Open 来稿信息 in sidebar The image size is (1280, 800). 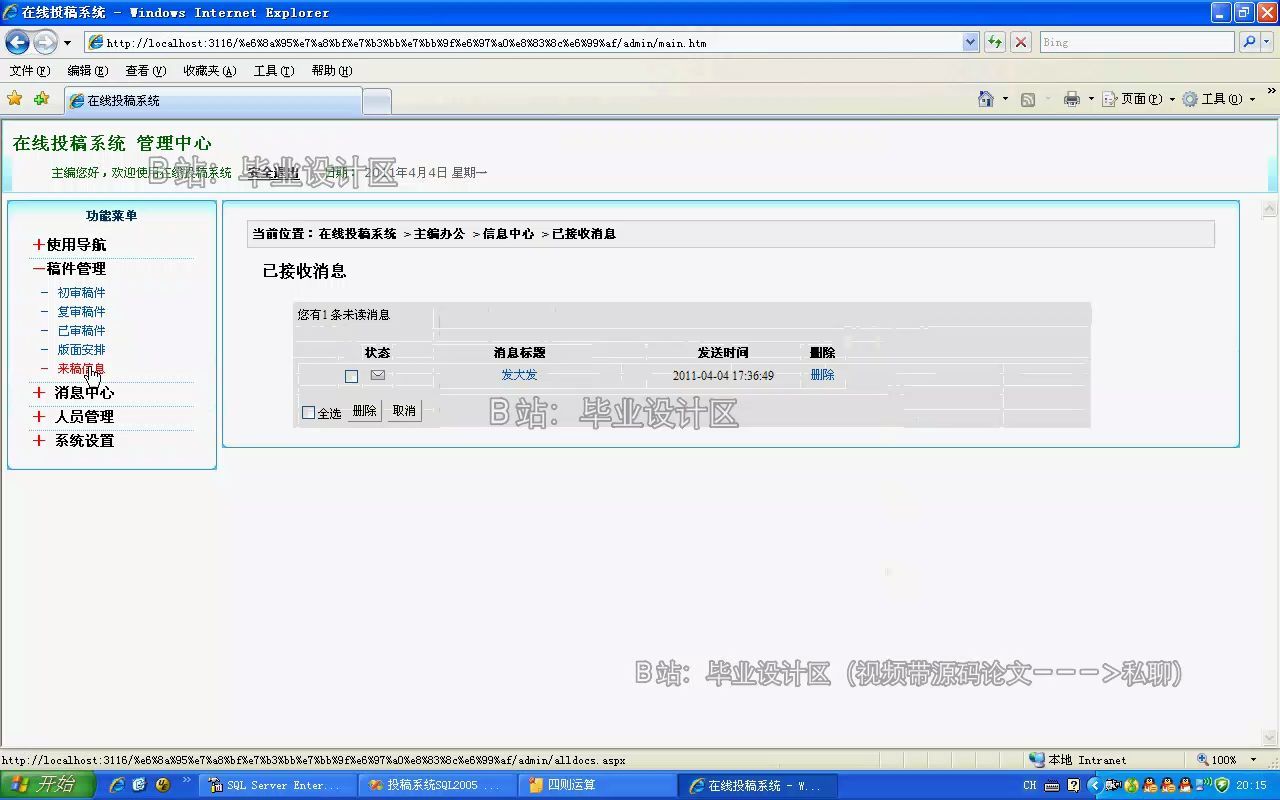click(x=81, y=369)
